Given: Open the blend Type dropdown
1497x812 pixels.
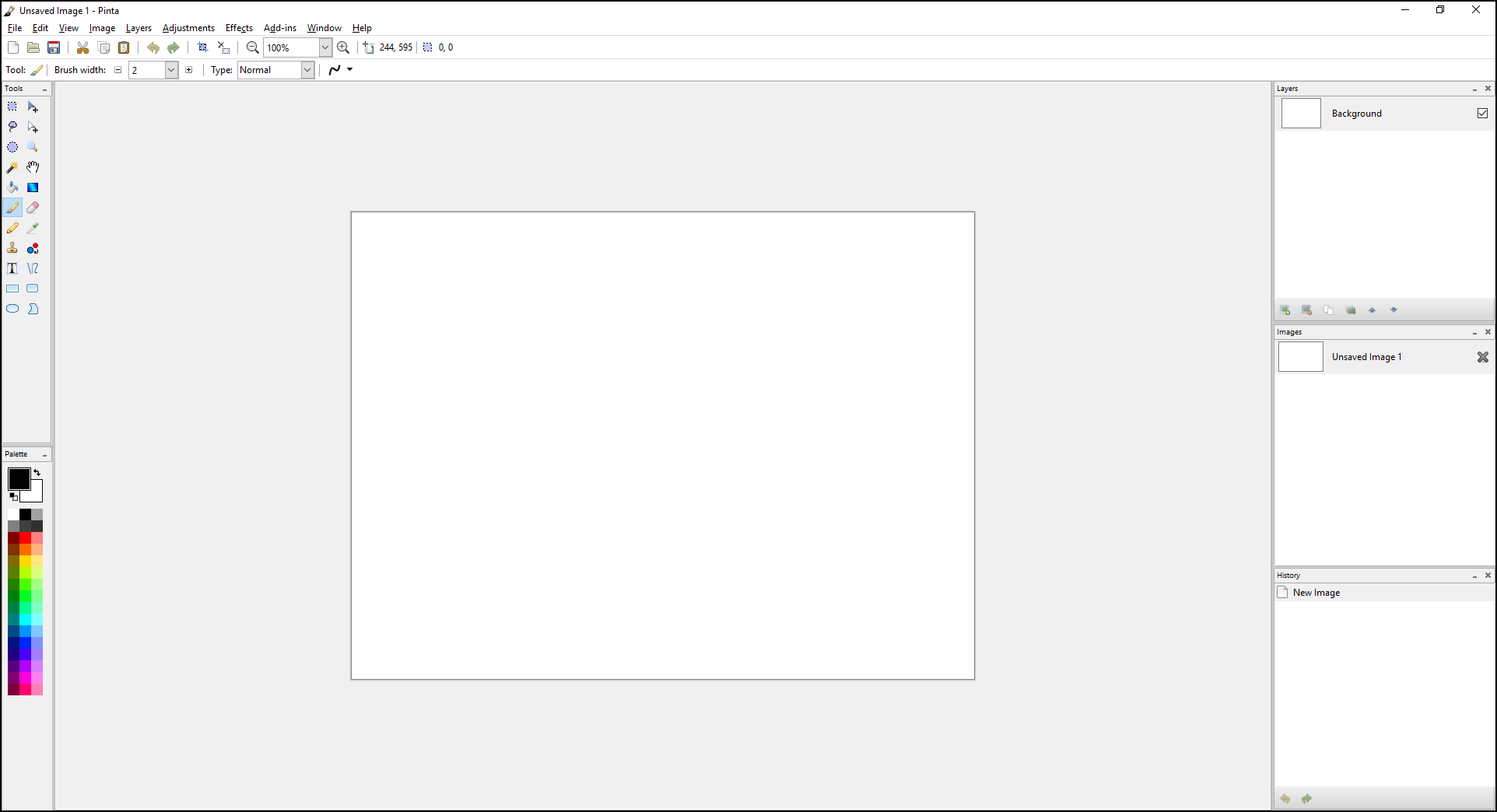Looking at the screenshot, I should pos(308,70).
